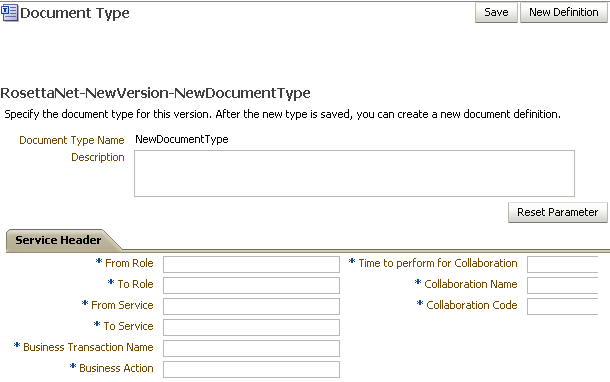Click the Description label
The image size is (610, 382).
click(x=98, y=158)
